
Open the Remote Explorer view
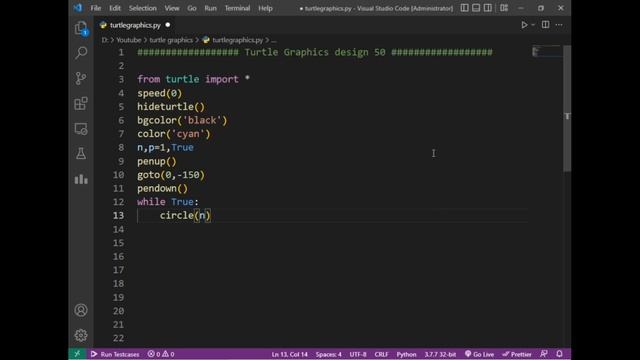81,129
